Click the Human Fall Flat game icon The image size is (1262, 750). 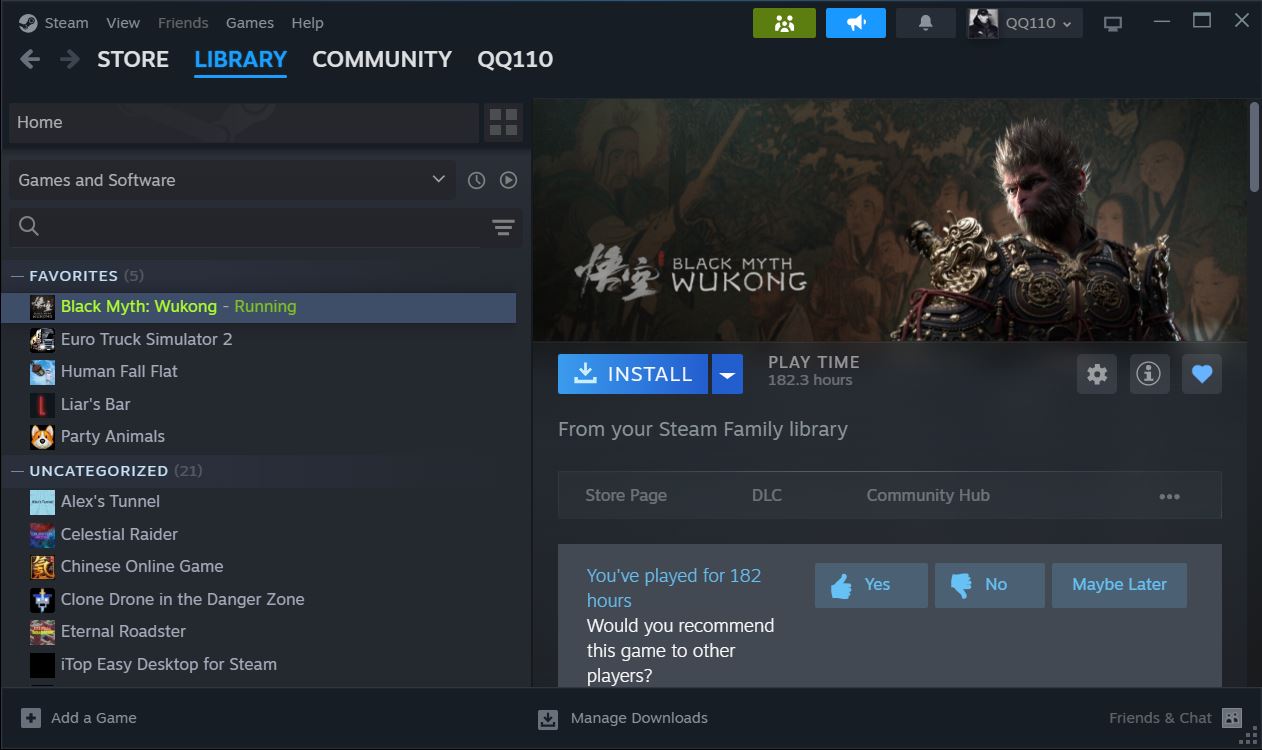[42, 372]
